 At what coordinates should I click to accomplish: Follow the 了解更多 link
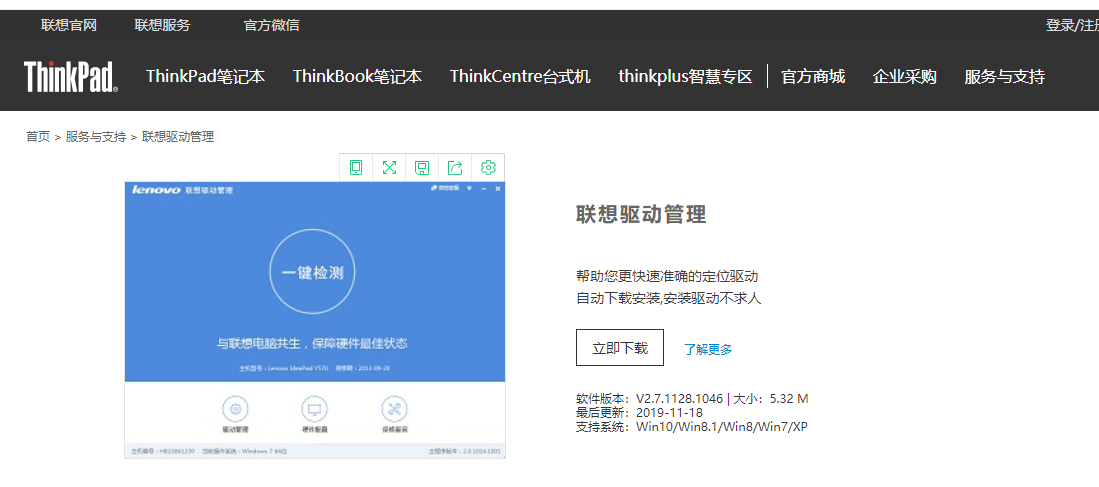point(708,349)
